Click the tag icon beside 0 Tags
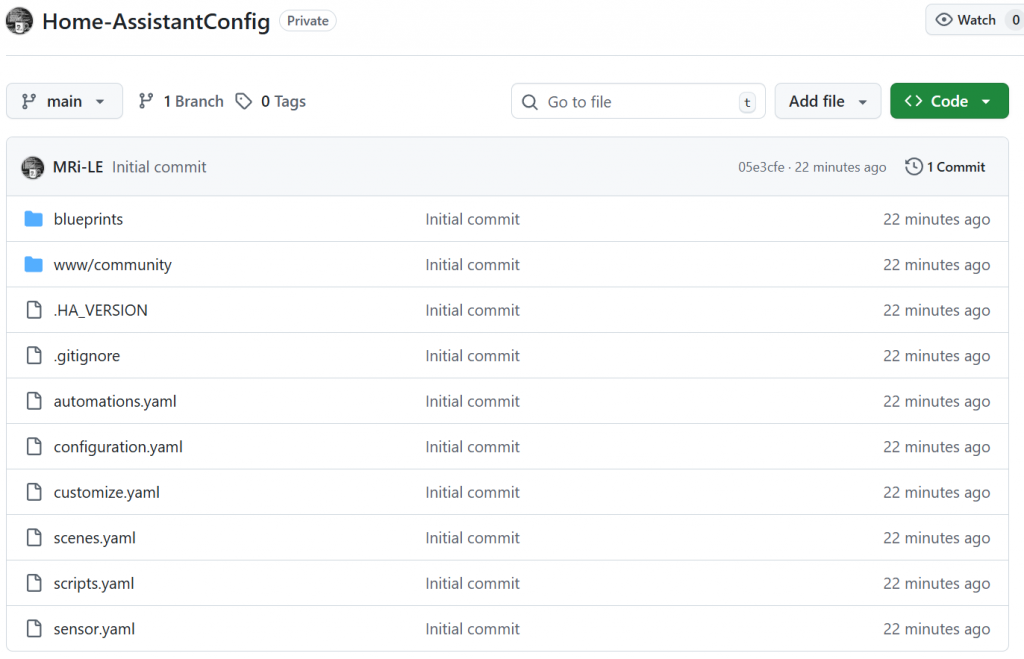Screen dimensions: 1024x659 click(244, 101)
